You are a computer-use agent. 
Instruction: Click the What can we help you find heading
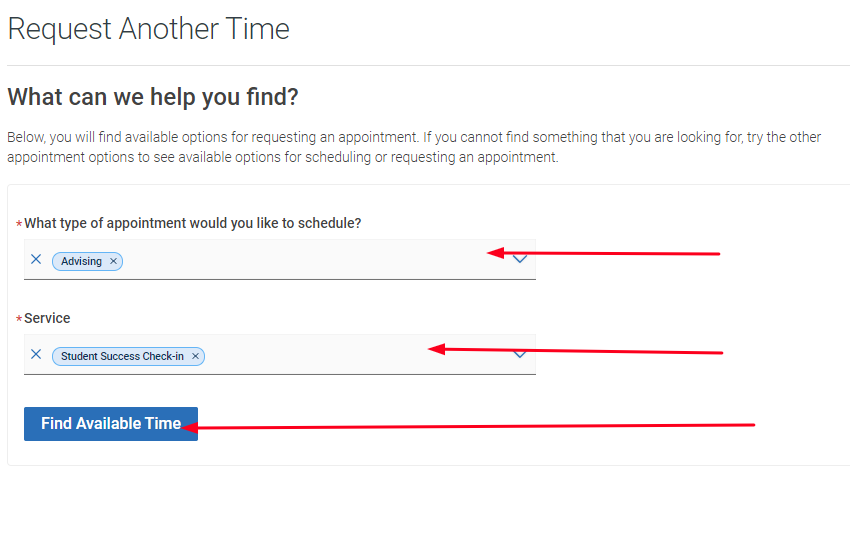[x=153, y=98]
